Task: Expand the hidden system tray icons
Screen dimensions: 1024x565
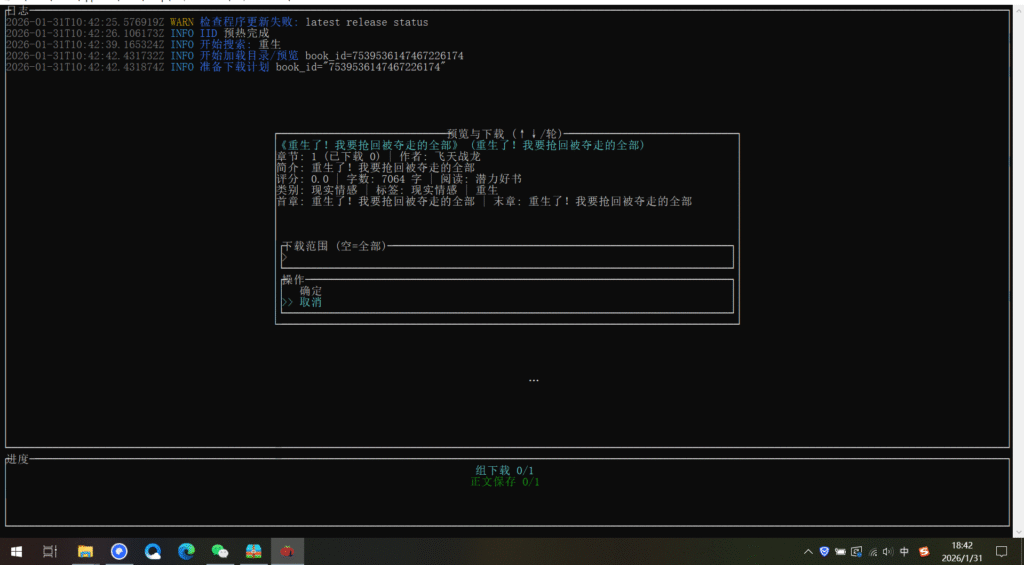Action: 808,551
